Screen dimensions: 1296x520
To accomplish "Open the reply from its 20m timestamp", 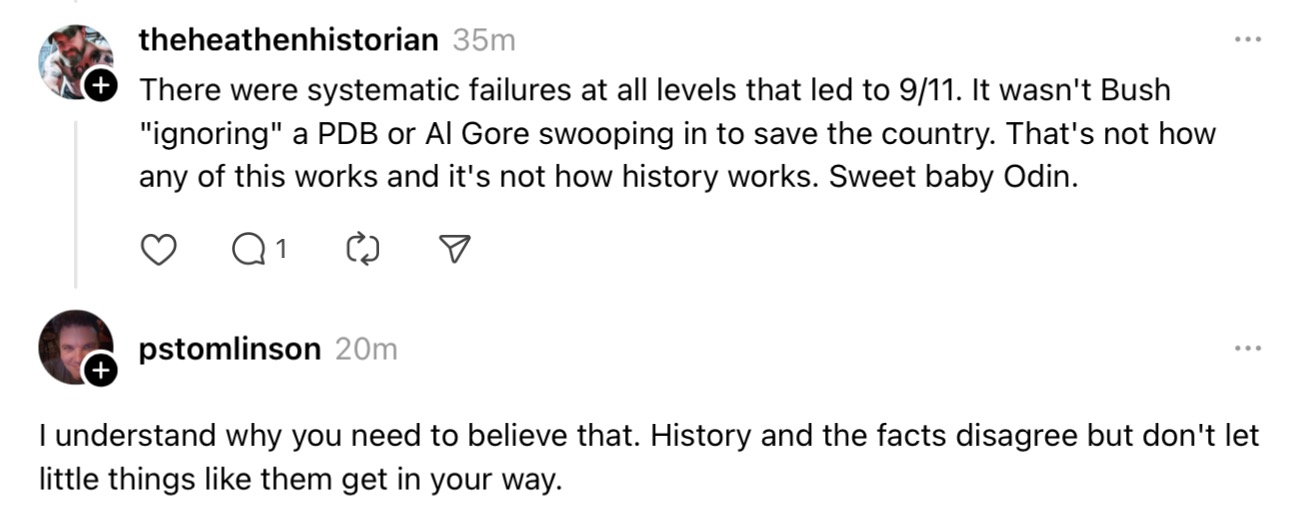I will pyautogui.click(x=366, y=349).
